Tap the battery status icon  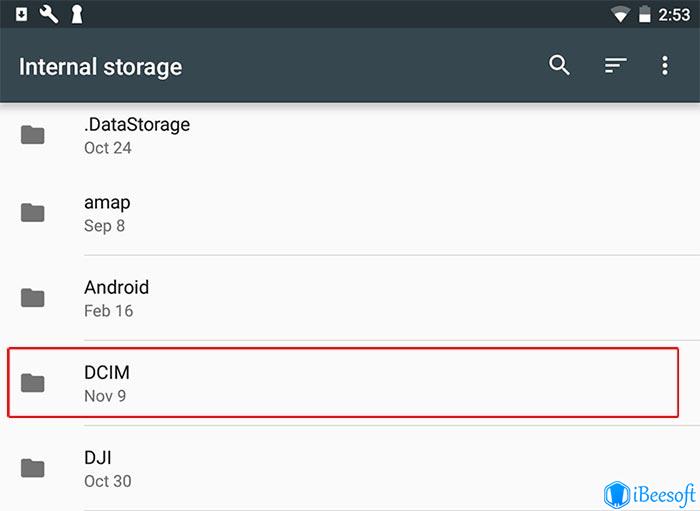click(x=644, y=14)
